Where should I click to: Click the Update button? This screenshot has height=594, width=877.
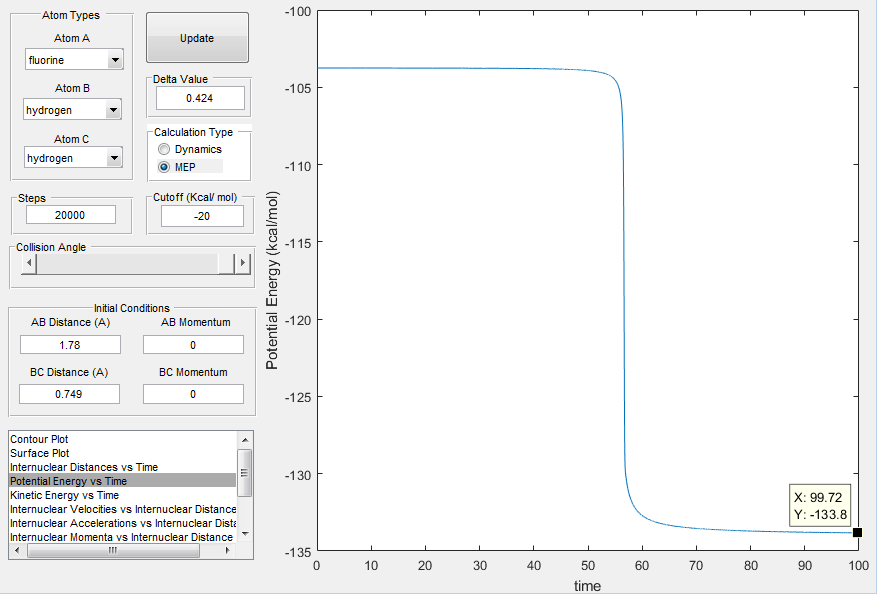[x=197, y=37]
